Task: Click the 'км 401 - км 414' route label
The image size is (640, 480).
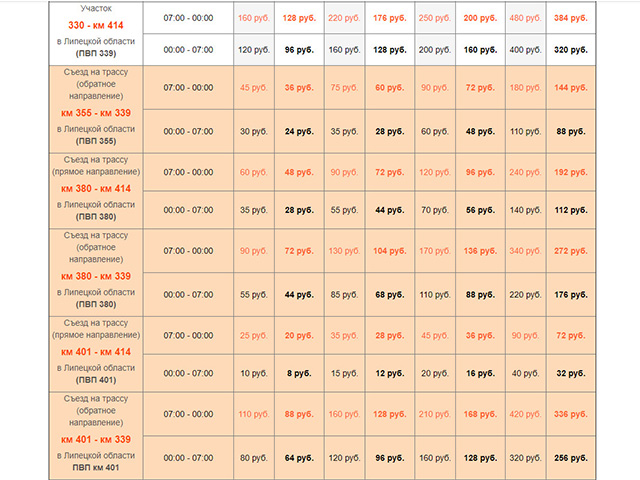Action: click(96, 352)
